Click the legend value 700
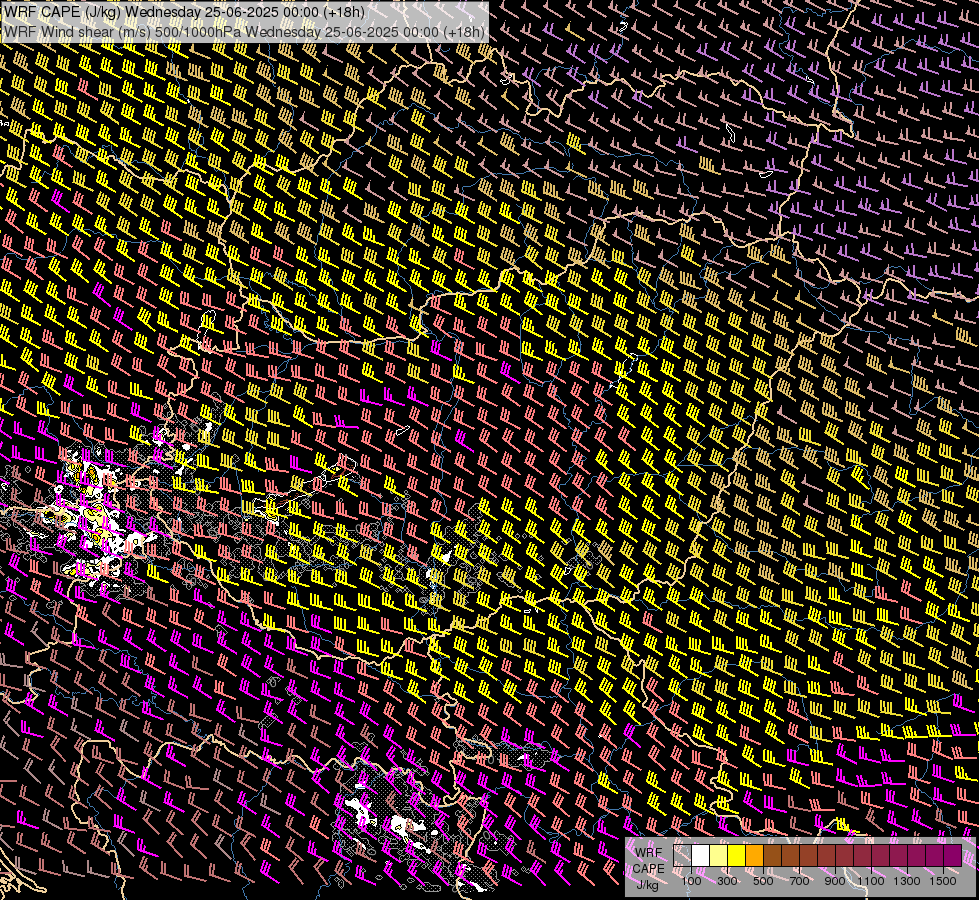Viewport: 979px width, 900px height. point(799,881)
